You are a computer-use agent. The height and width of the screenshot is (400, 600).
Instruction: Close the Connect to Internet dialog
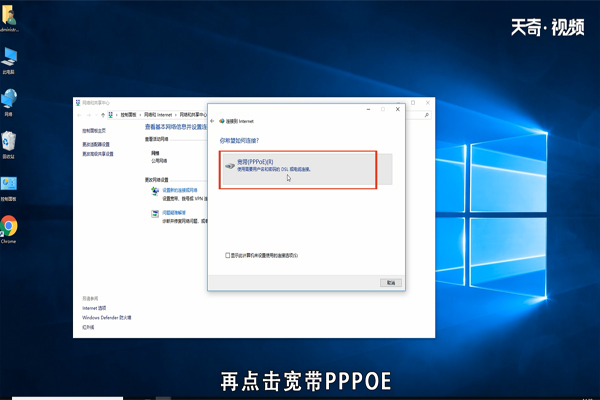(398, 109)
